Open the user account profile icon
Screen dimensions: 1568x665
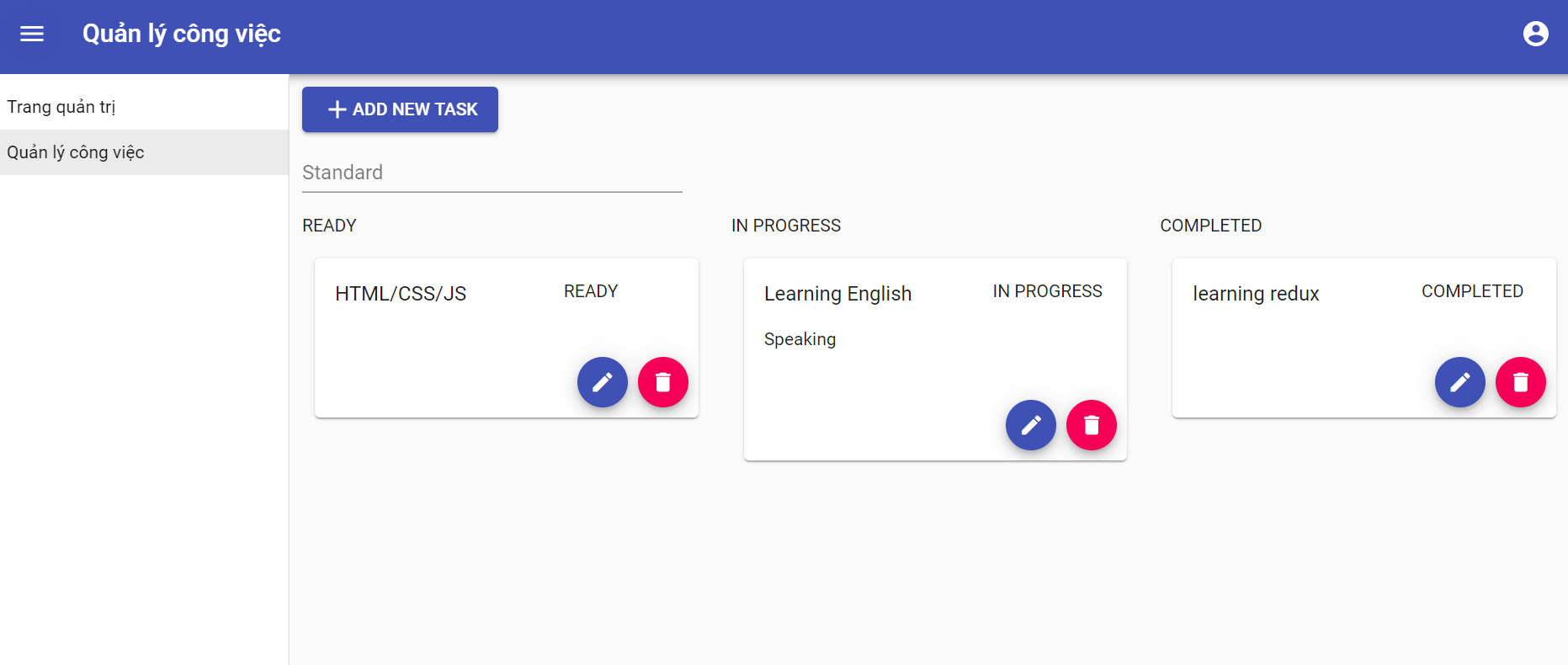click(x=1535, y=34)
